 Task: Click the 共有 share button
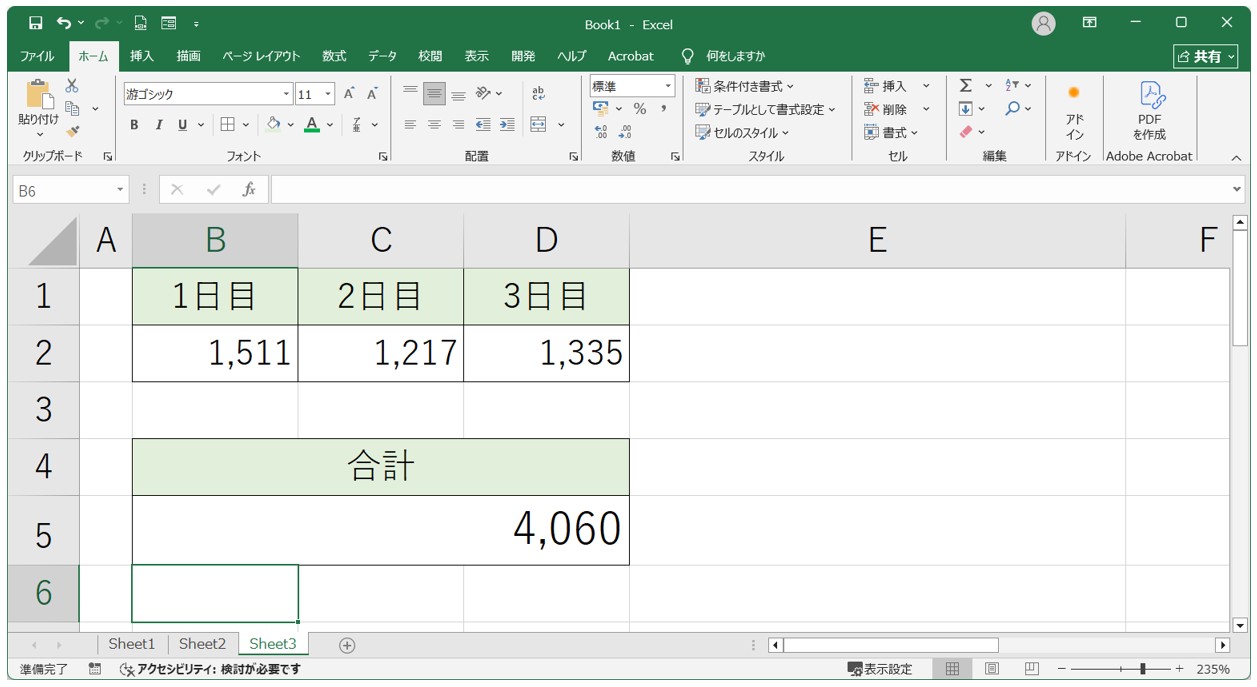(x=1205, y=56)
